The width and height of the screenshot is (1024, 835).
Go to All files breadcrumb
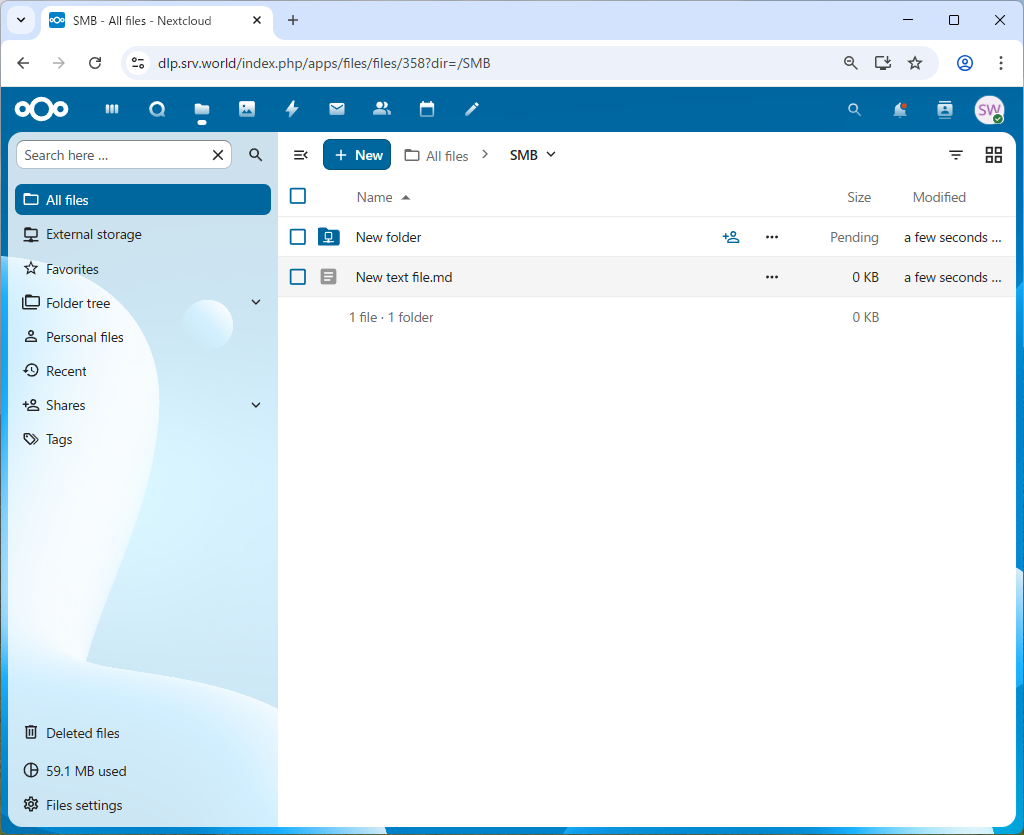tap(437, 155)
